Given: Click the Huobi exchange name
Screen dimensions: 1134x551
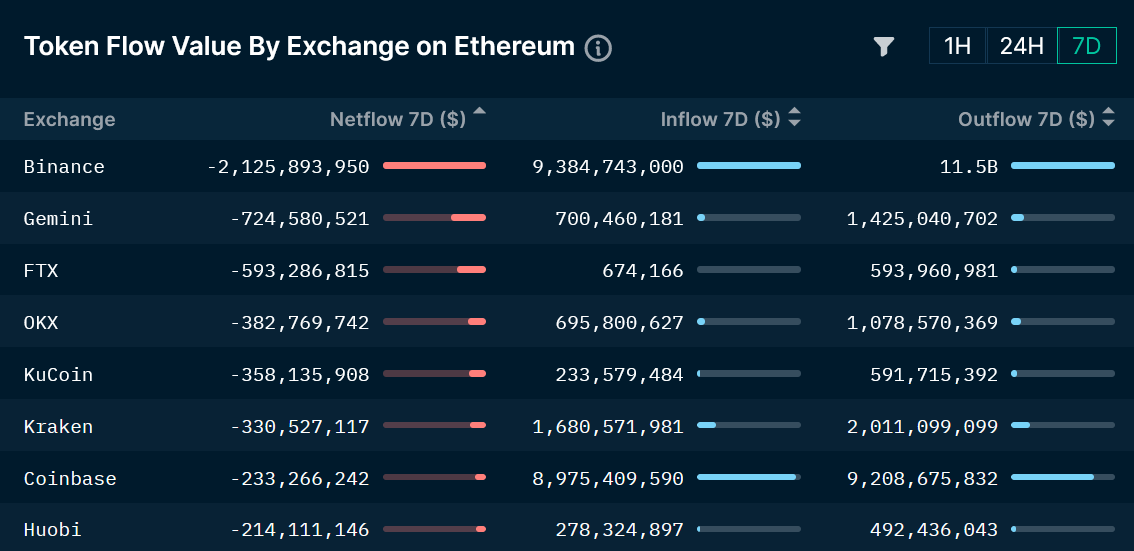Looking at the screenshot, I should (x=52, y=530).
